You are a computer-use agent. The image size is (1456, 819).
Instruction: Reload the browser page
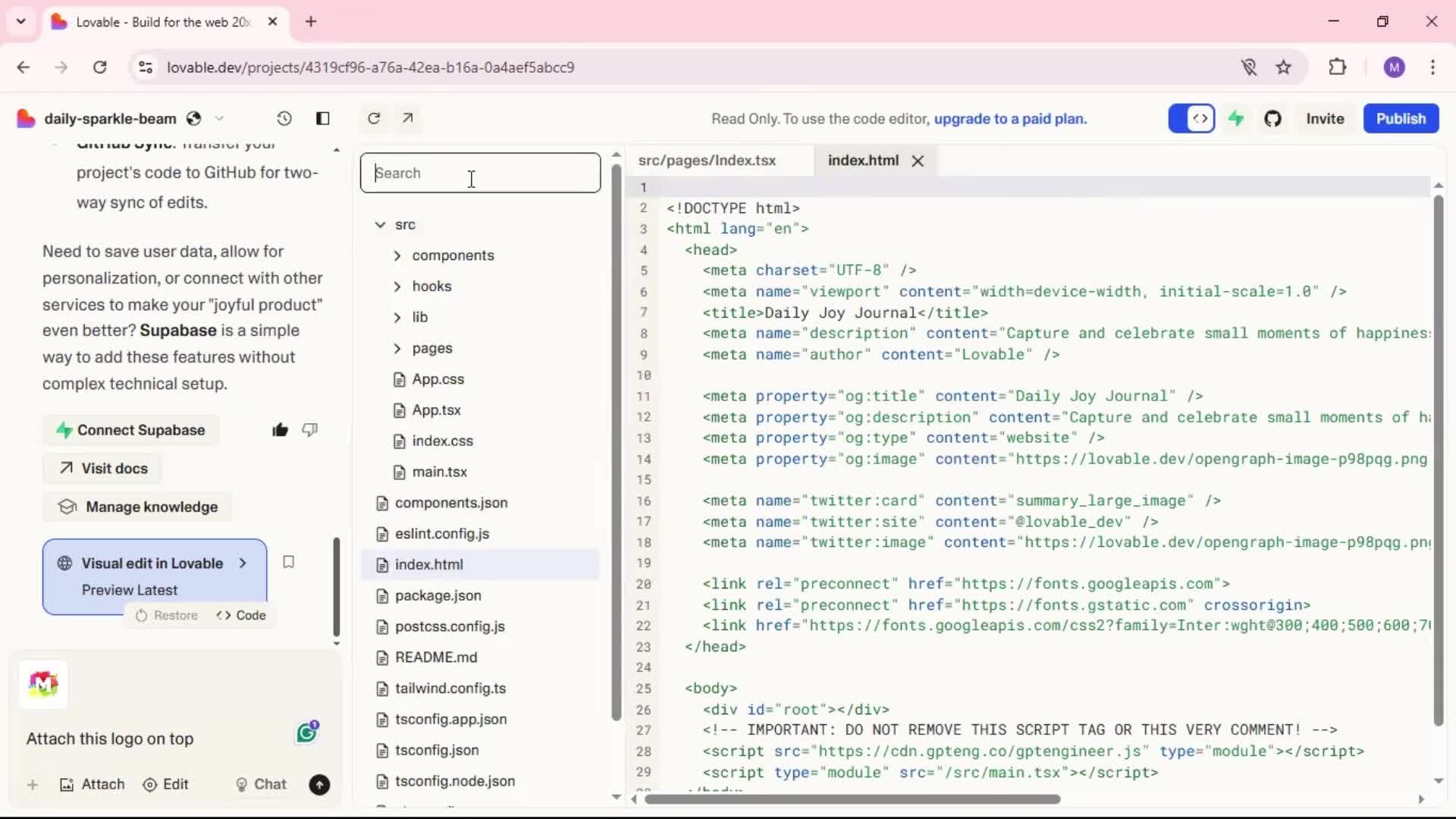click(99, 67)
